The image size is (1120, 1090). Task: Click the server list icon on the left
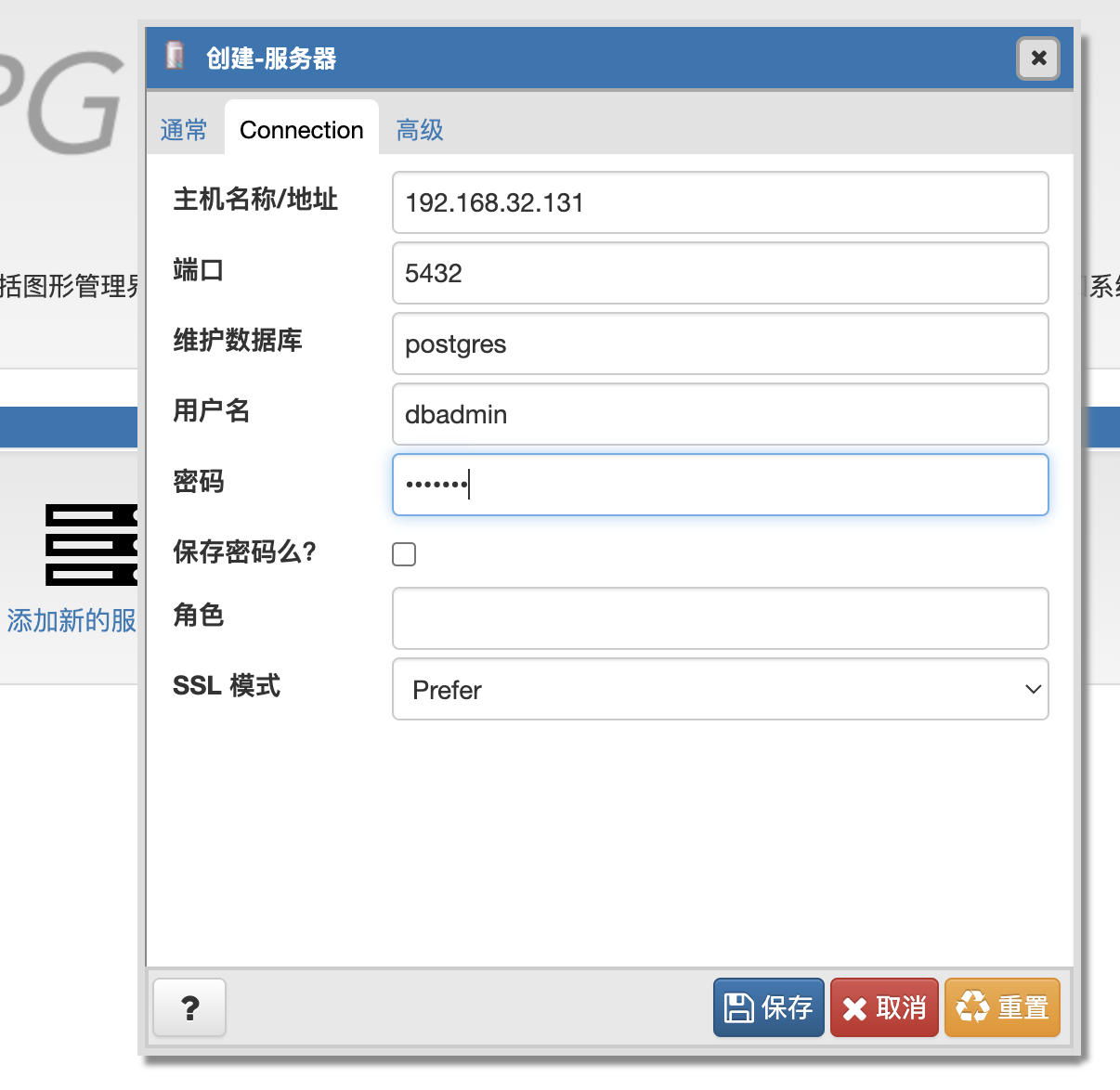click(90, 546)
